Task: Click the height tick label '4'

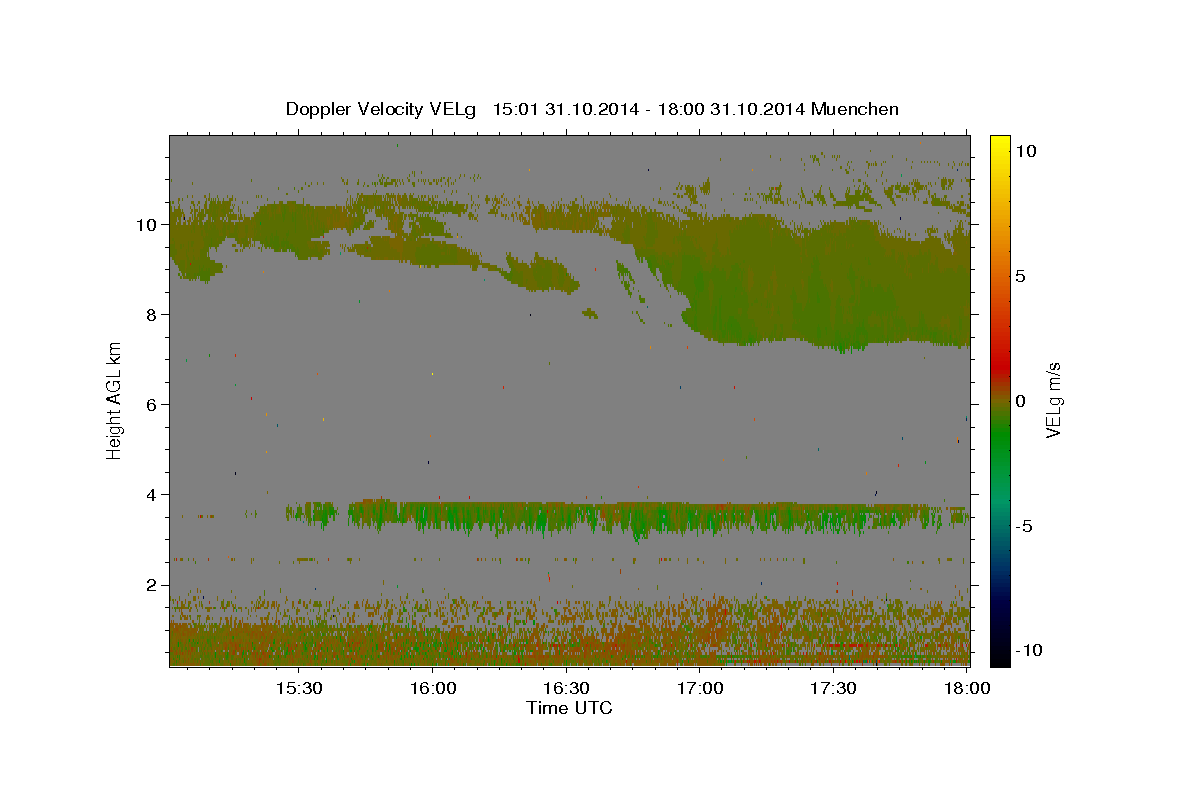Action: click(x=152, y=495)
